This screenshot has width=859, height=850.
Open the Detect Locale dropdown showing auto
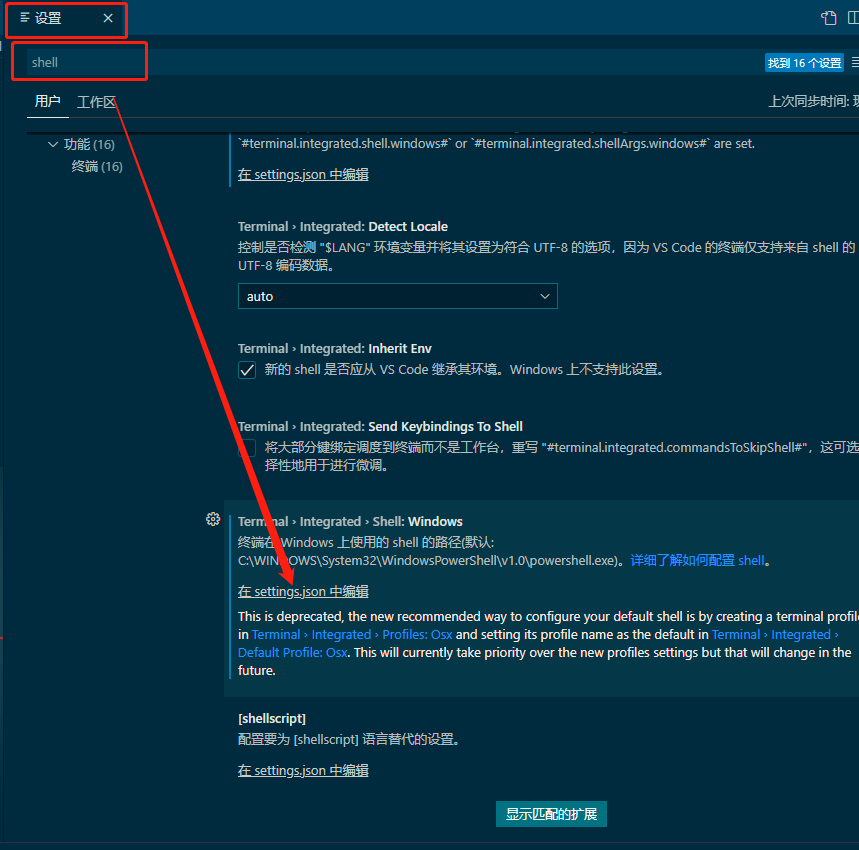click(397, 296)
